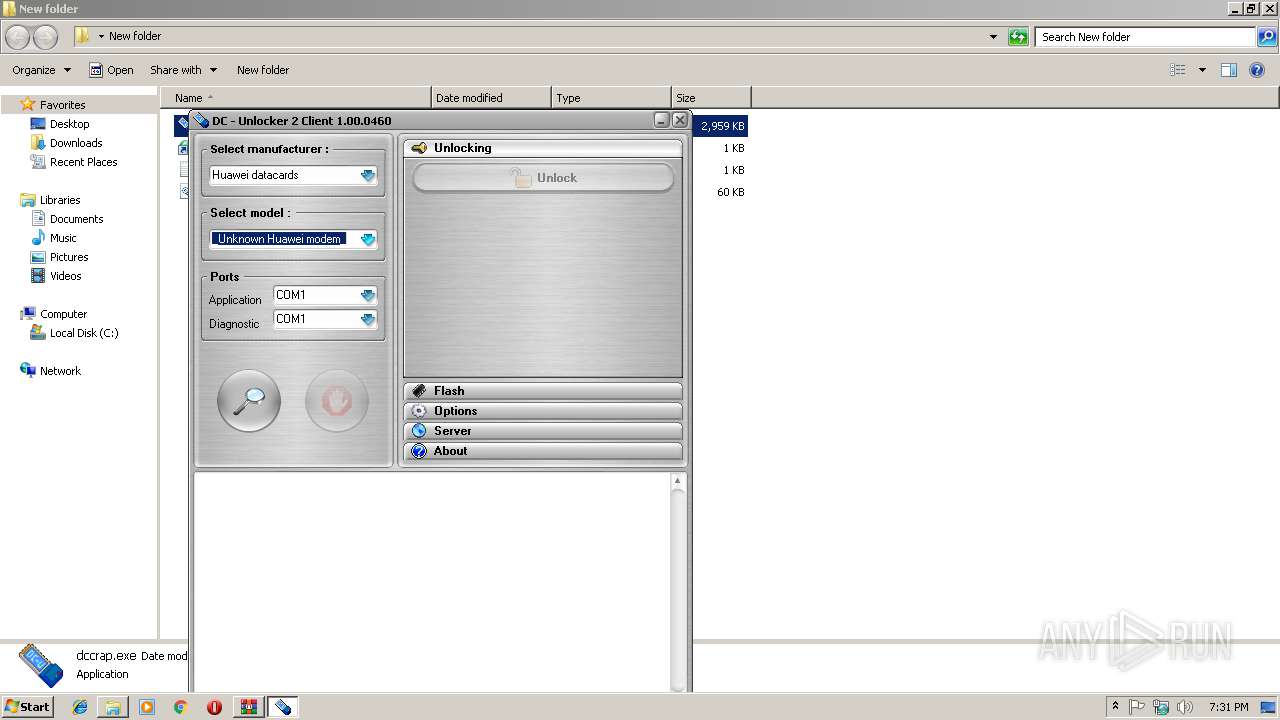Click the address bar refresh icon
1280x720 pixels.
[x=1018, y=37]
